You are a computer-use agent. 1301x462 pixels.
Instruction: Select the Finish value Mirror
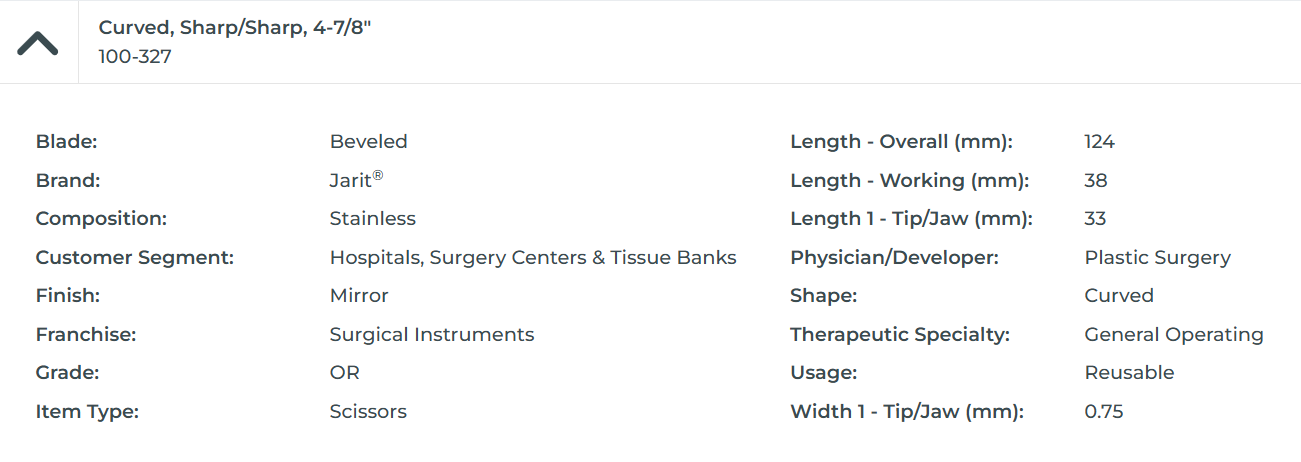[x=359, y=296]
